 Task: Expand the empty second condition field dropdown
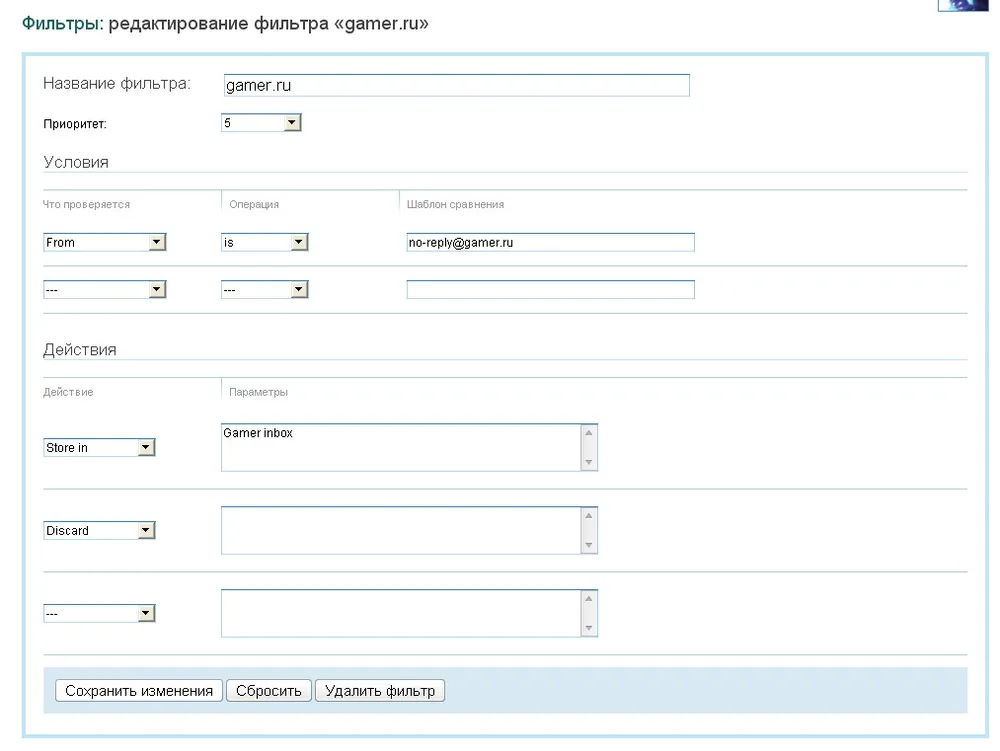click(104, 290)
